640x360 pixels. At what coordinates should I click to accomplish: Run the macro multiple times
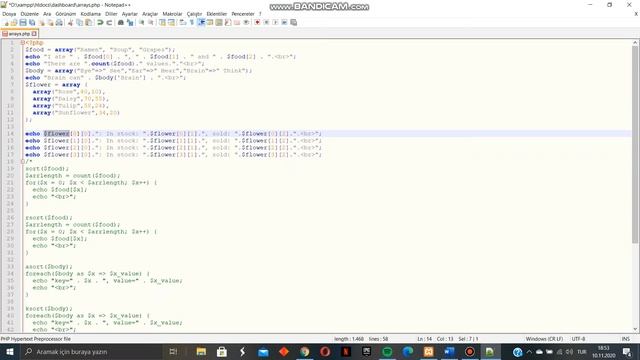coord(284,22)
